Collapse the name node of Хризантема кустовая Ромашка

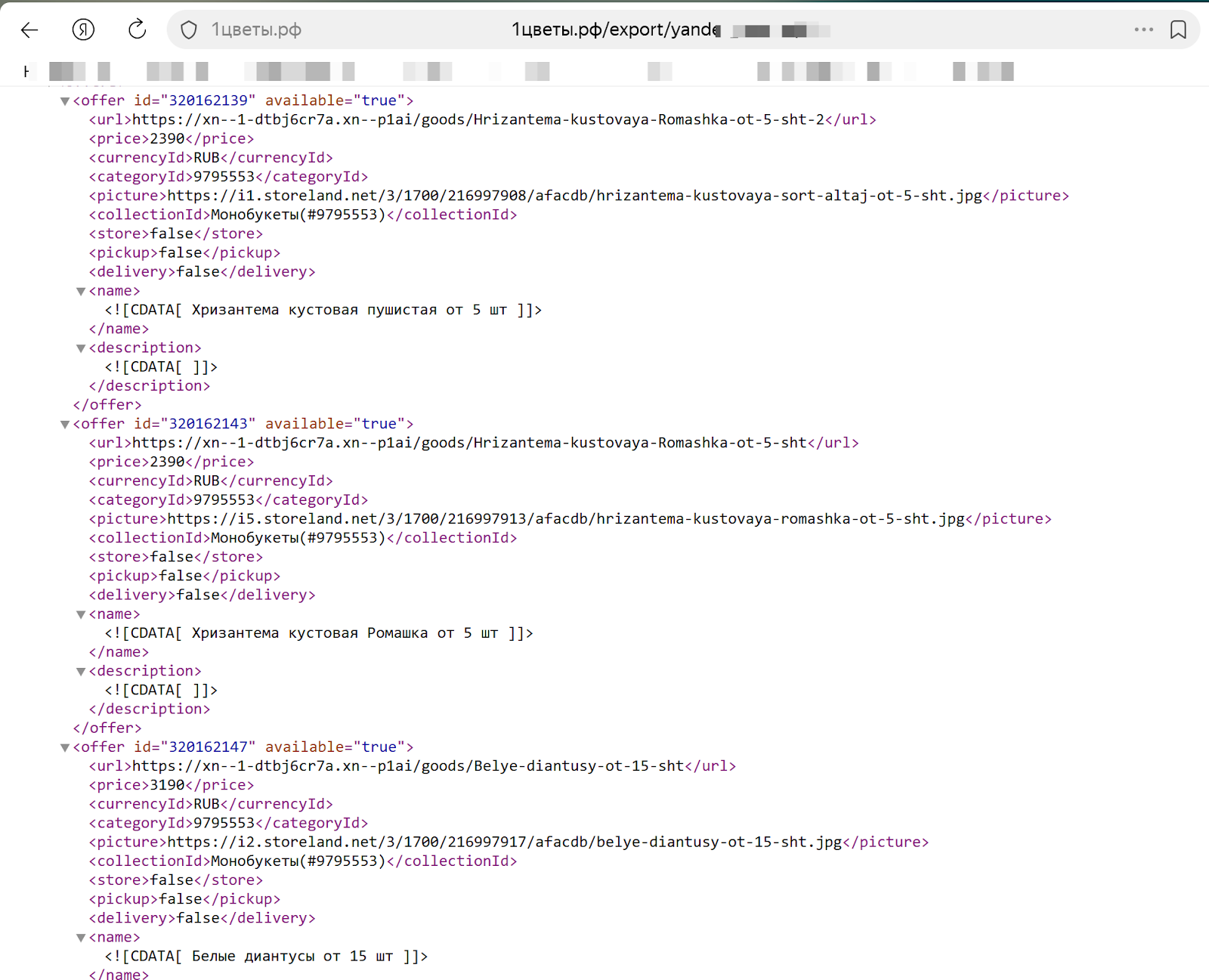[81, 615]
